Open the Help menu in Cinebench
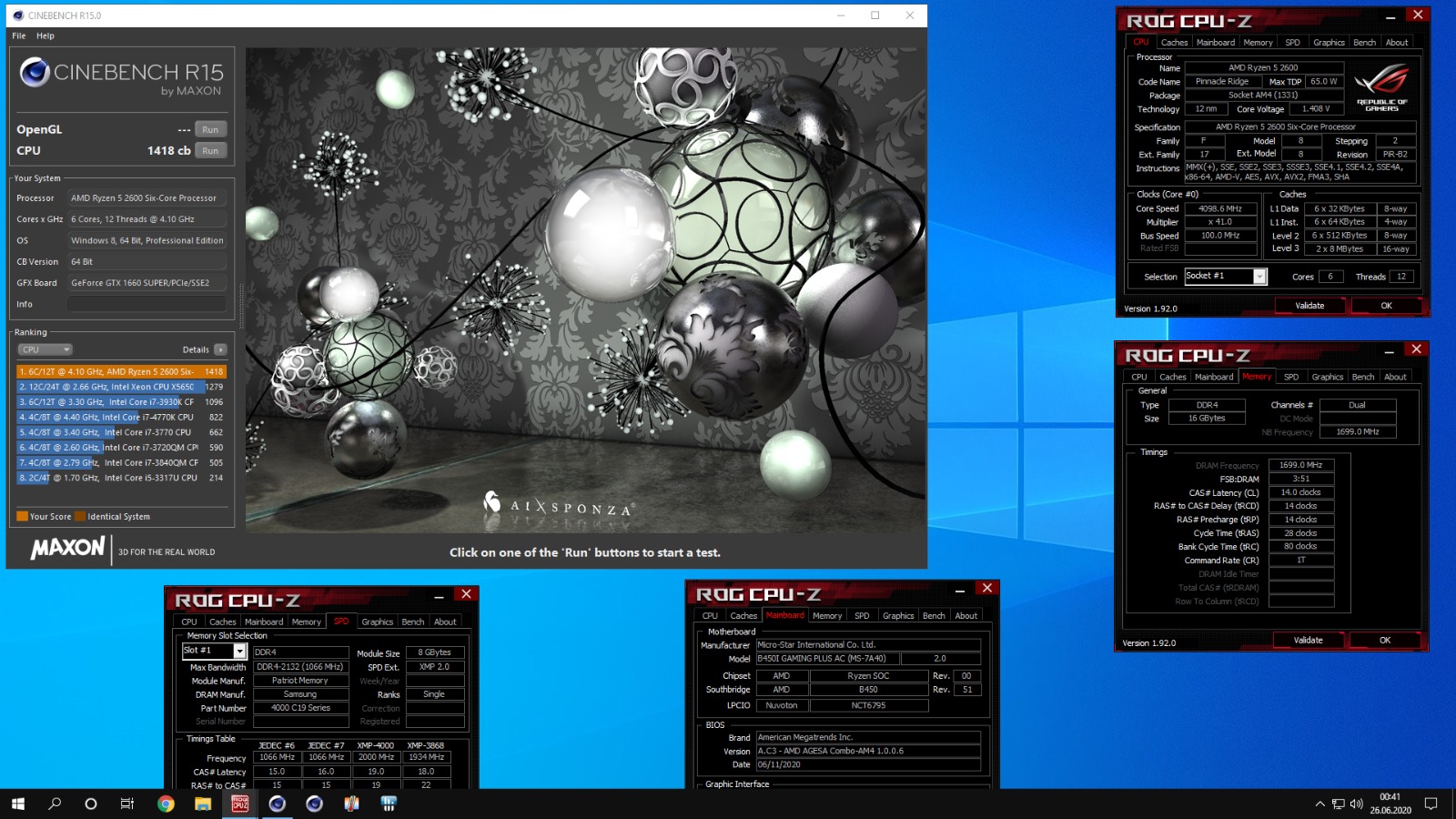This screenshot has height=819, width=1456. pyautogui.click(x=45, y=35)
